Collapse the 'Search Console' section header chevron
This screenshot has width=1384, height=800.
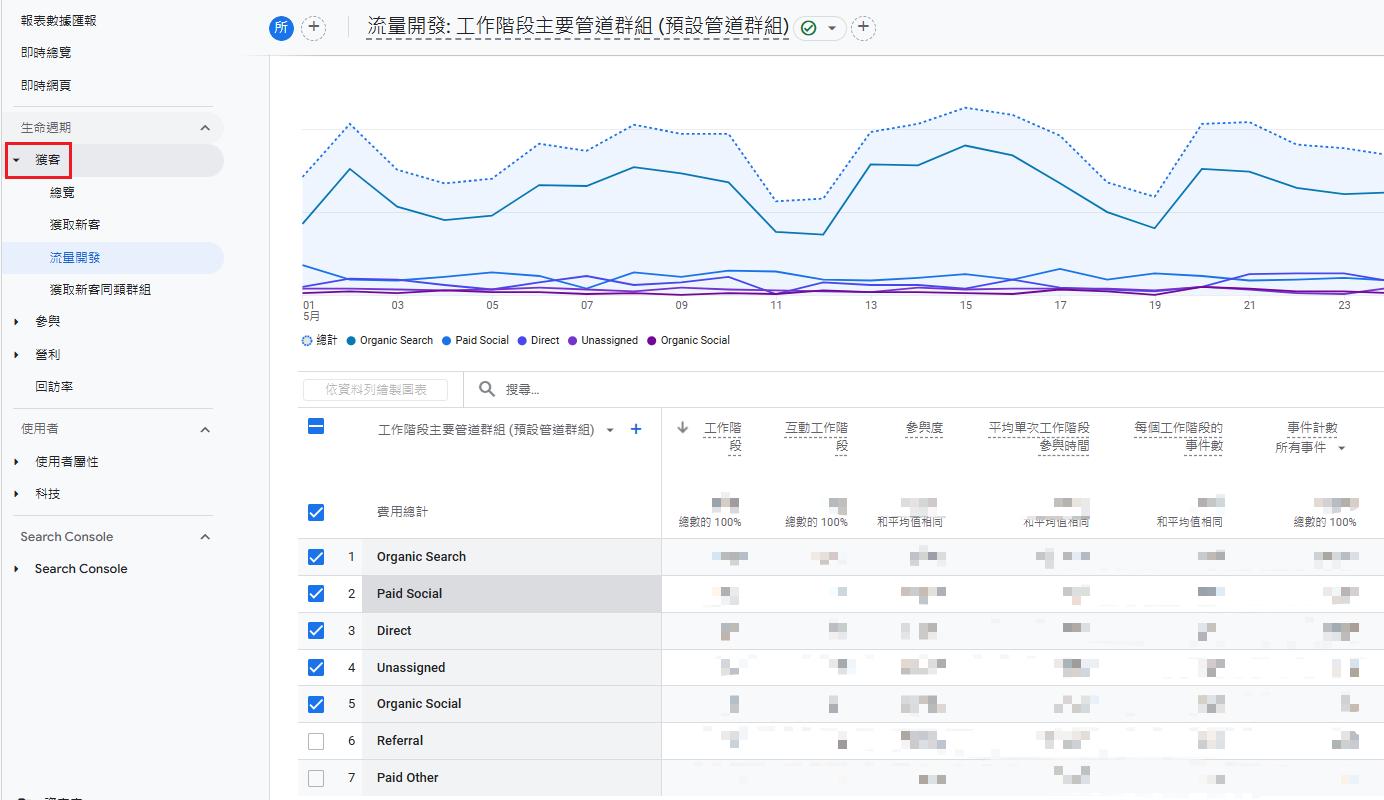pos(205,537)
